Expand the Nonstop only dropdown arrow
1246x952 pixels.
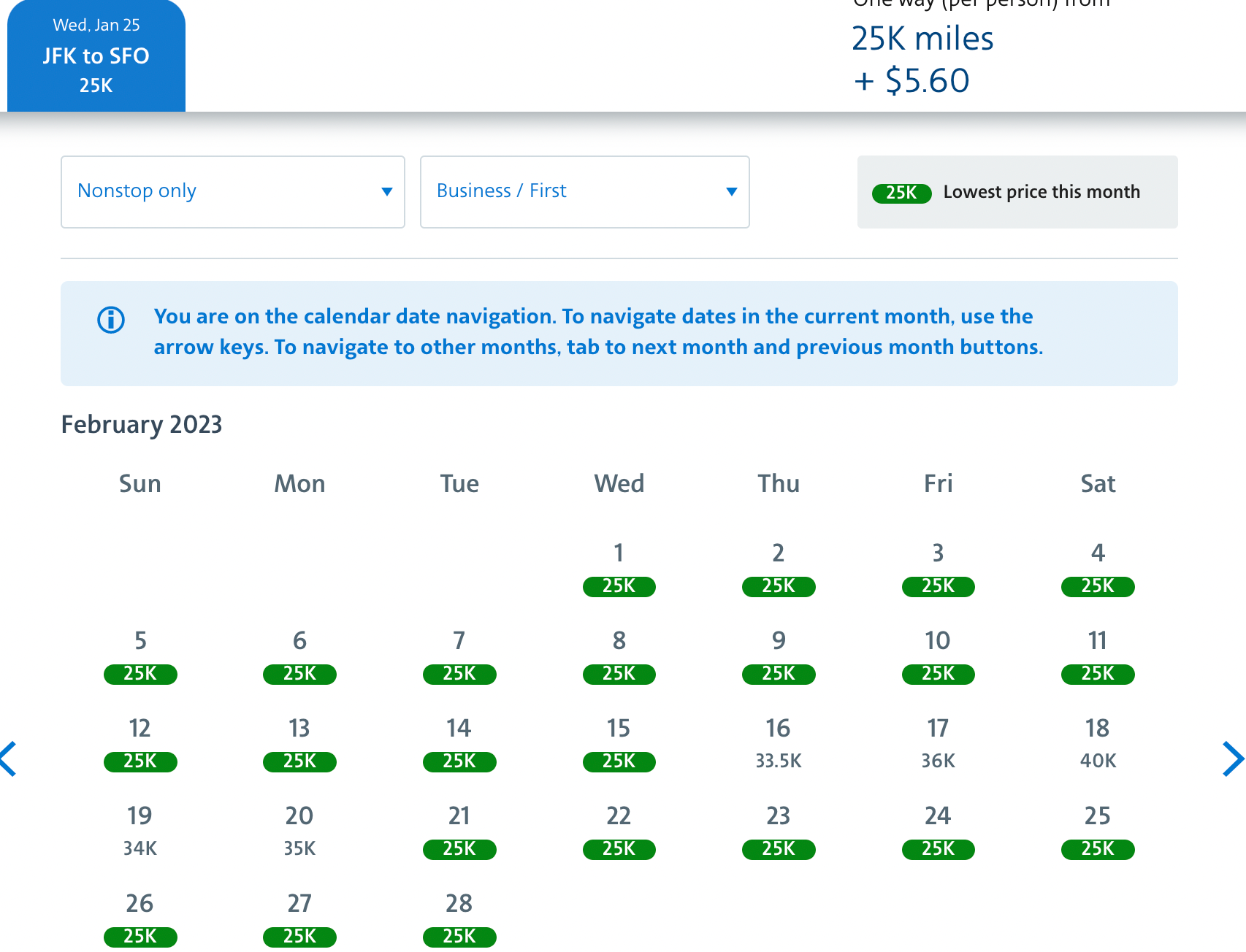[387, 192]
